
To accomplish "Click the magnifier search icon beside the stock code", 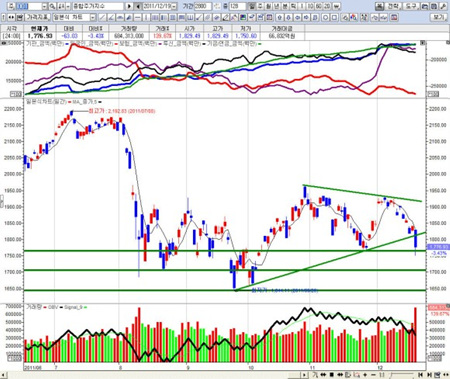I will tap(52, 6).
